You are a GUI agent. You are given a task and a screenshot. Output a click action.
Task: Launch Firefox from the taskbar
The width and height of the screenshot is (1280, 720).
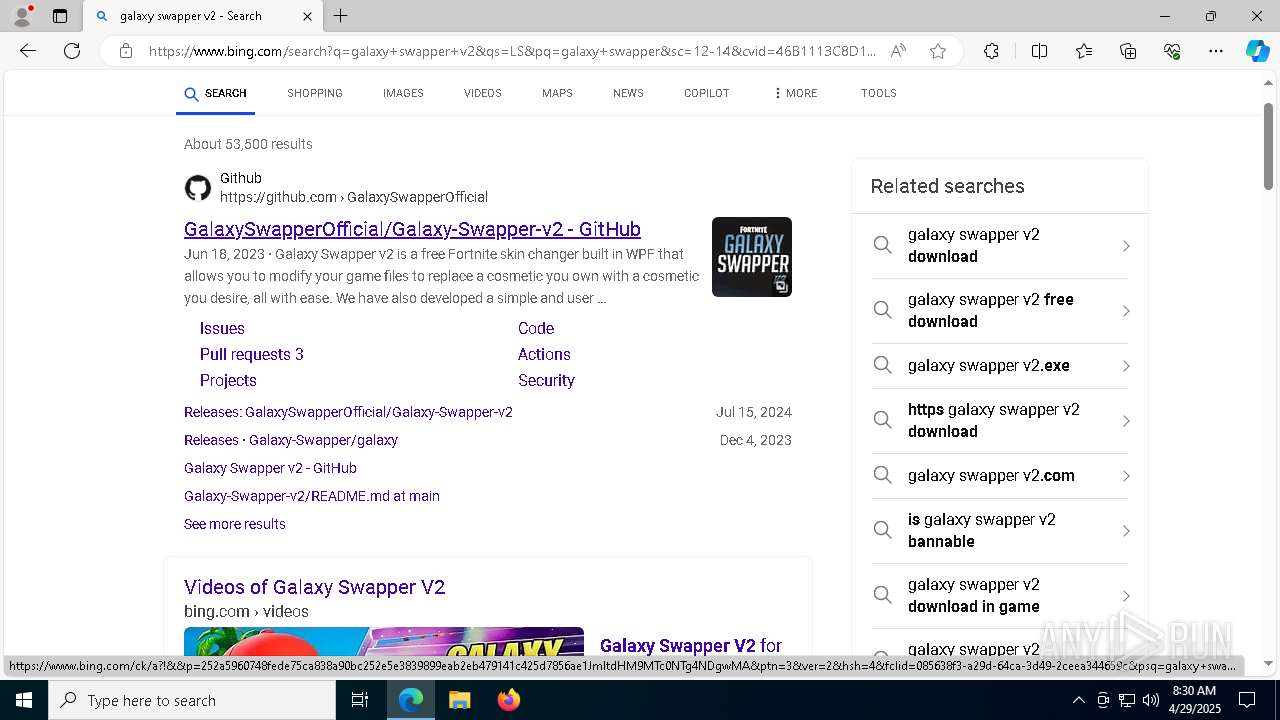pyautogui.click(x=509, y=700)
